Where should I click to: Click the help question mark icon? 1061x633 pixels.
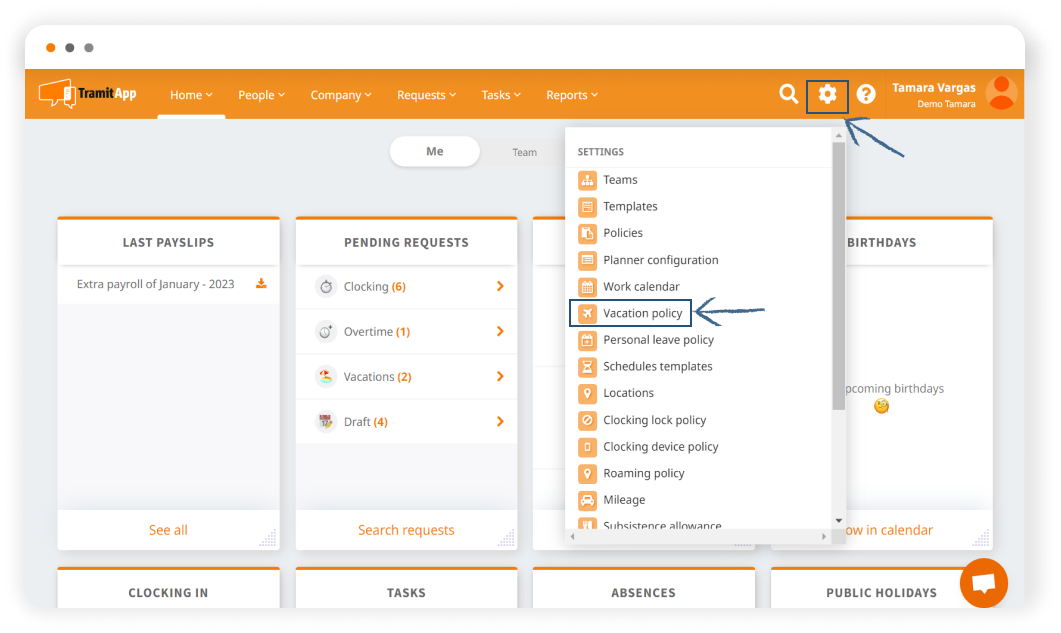[x=866, y=94]
